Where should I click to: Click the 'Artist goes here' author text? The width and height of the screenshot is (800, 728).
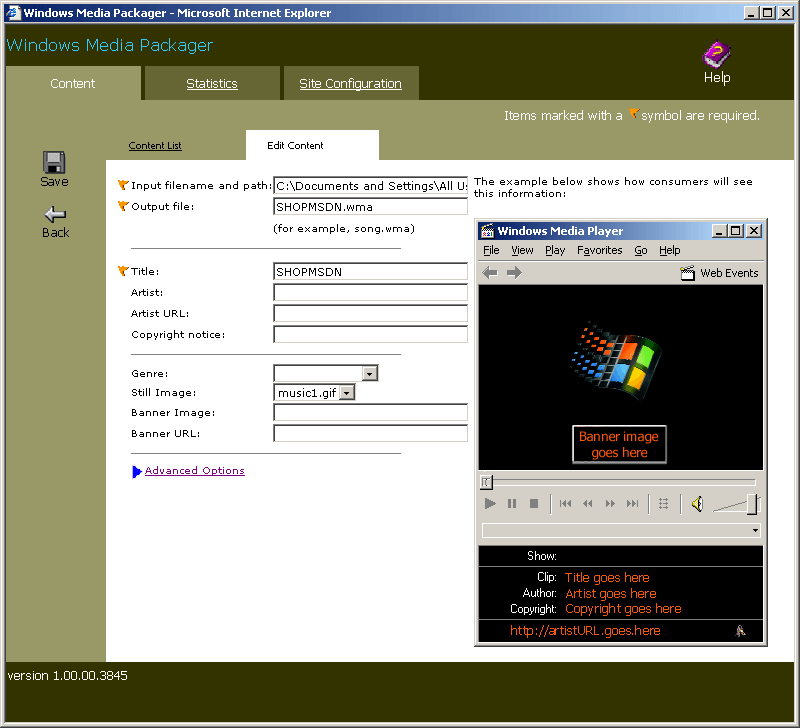click(x=611, y=593)
